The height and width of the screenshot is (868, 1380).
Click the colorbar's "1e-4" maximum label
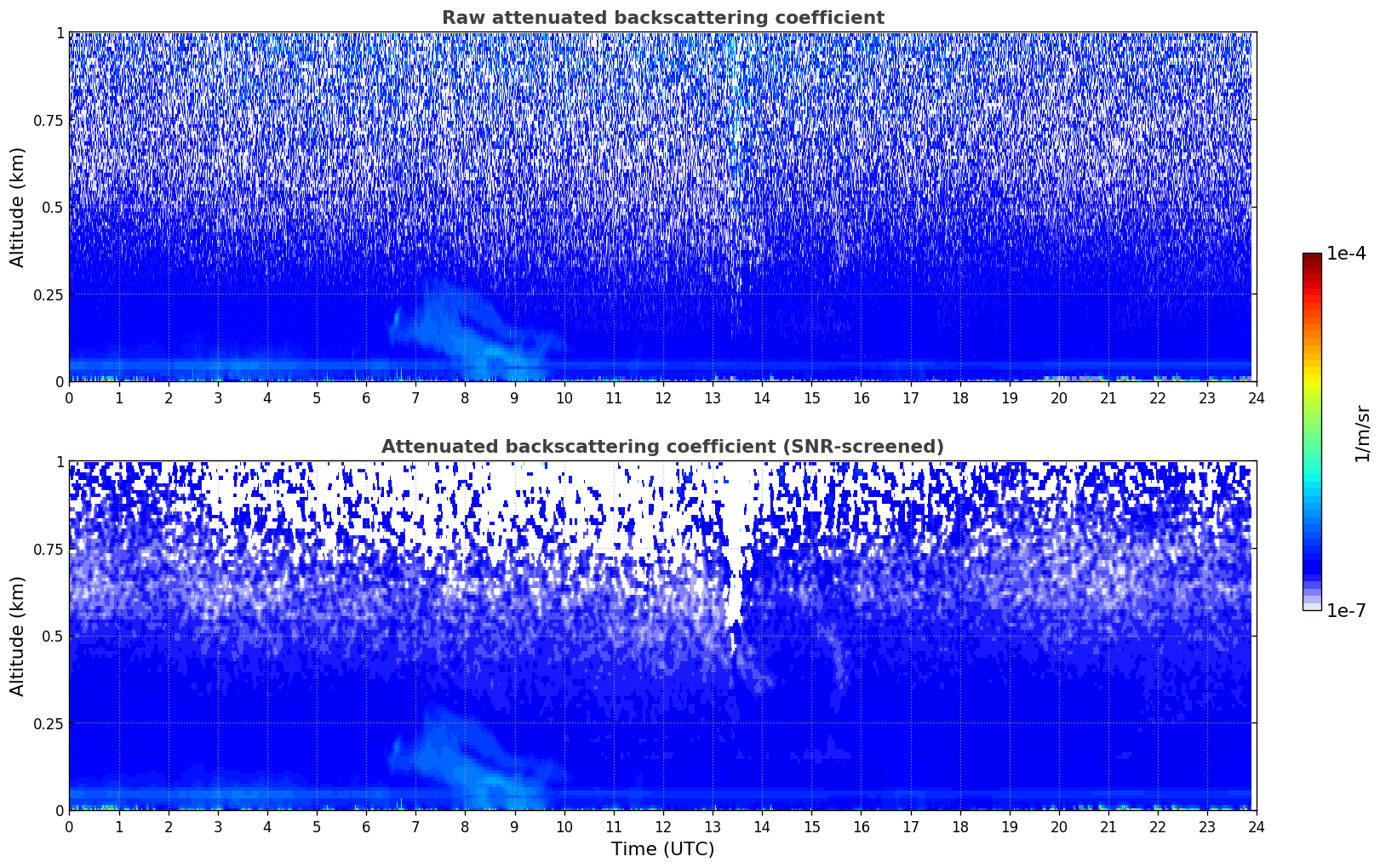click(x=1346, y=254)
